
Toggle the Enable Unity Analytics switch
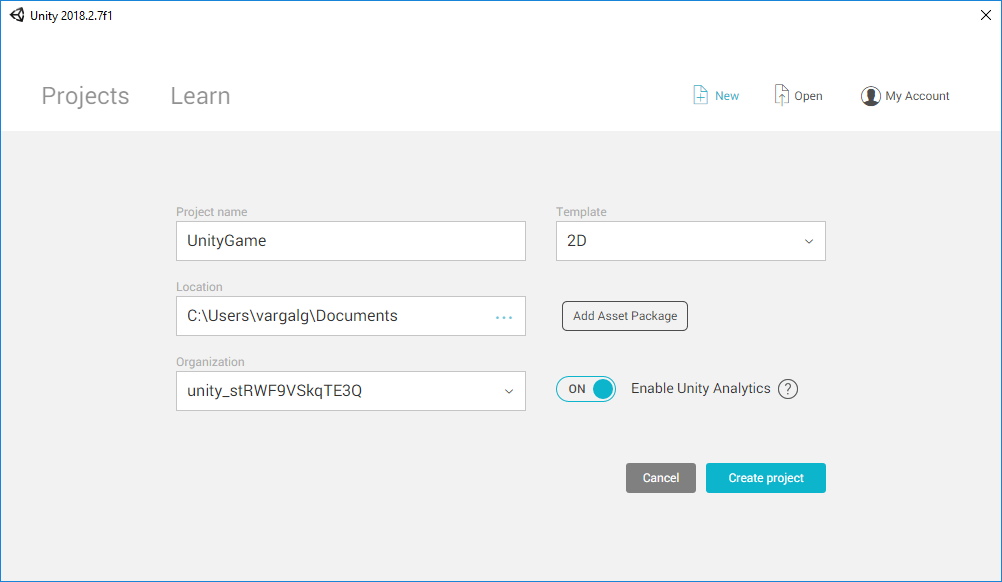(x=585, y=389)
